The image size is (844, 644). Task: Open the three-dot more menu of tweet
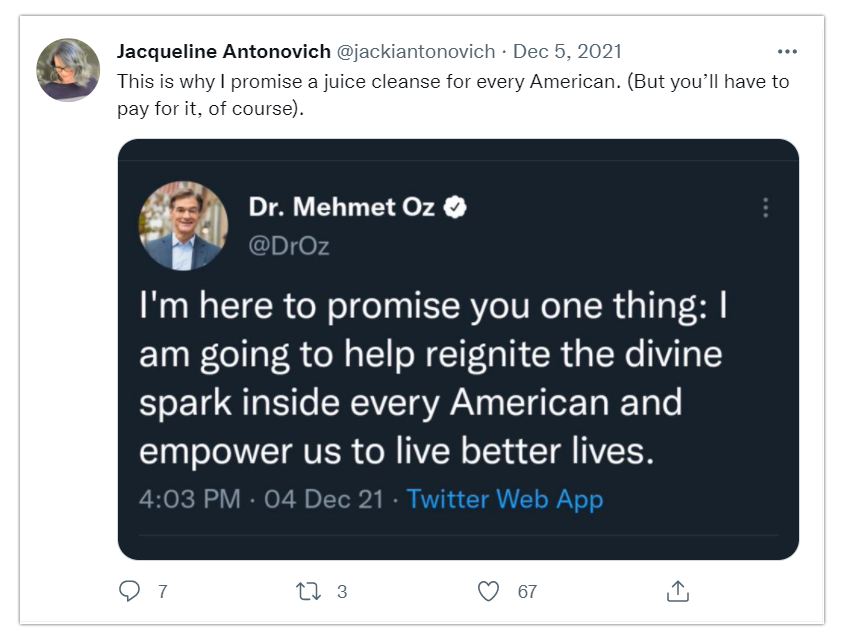pyautogui.click(x=787, y=52)
